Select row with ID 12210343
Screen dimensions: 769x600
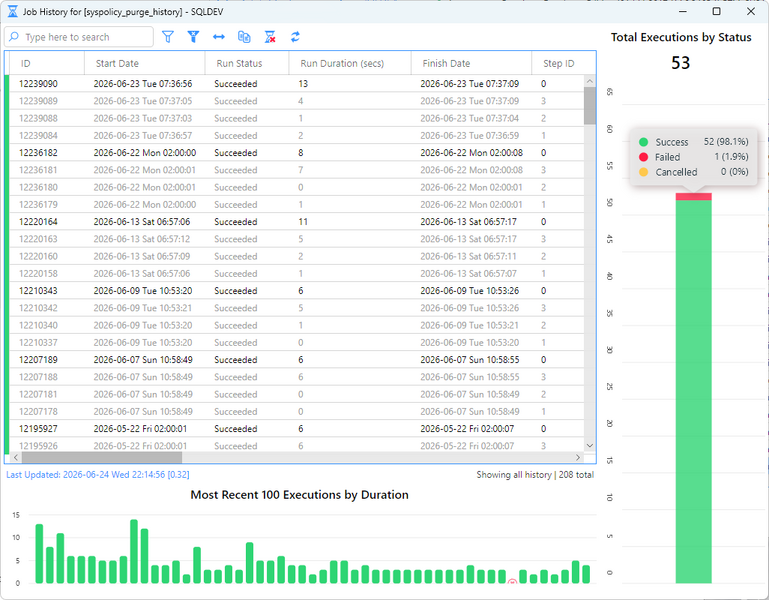click(x=297, y=291)
